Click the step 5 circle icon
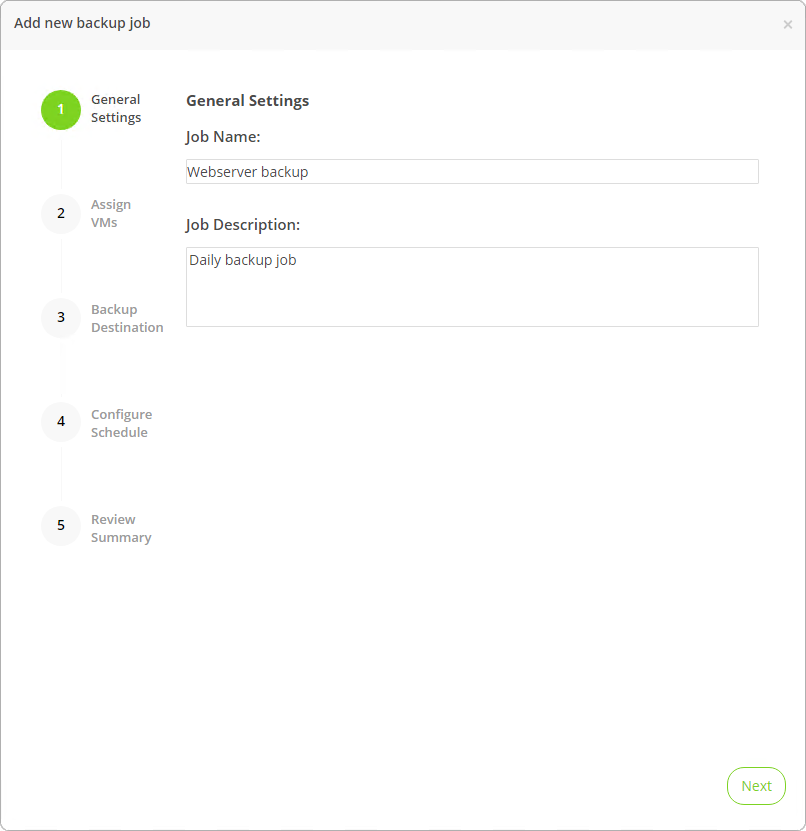 click(61, 526)
